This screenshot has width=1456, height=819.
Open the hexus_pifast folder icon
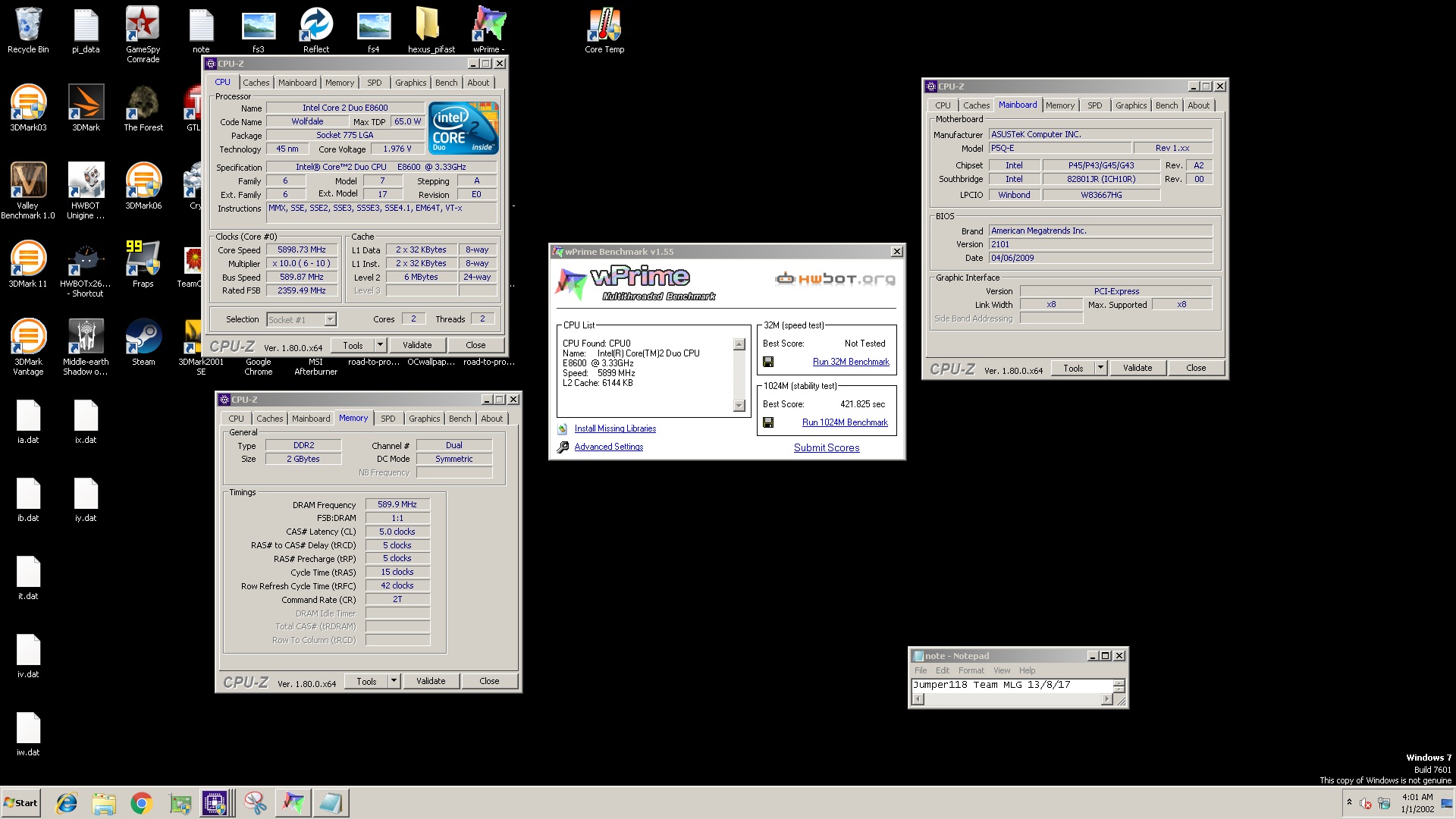431,30
